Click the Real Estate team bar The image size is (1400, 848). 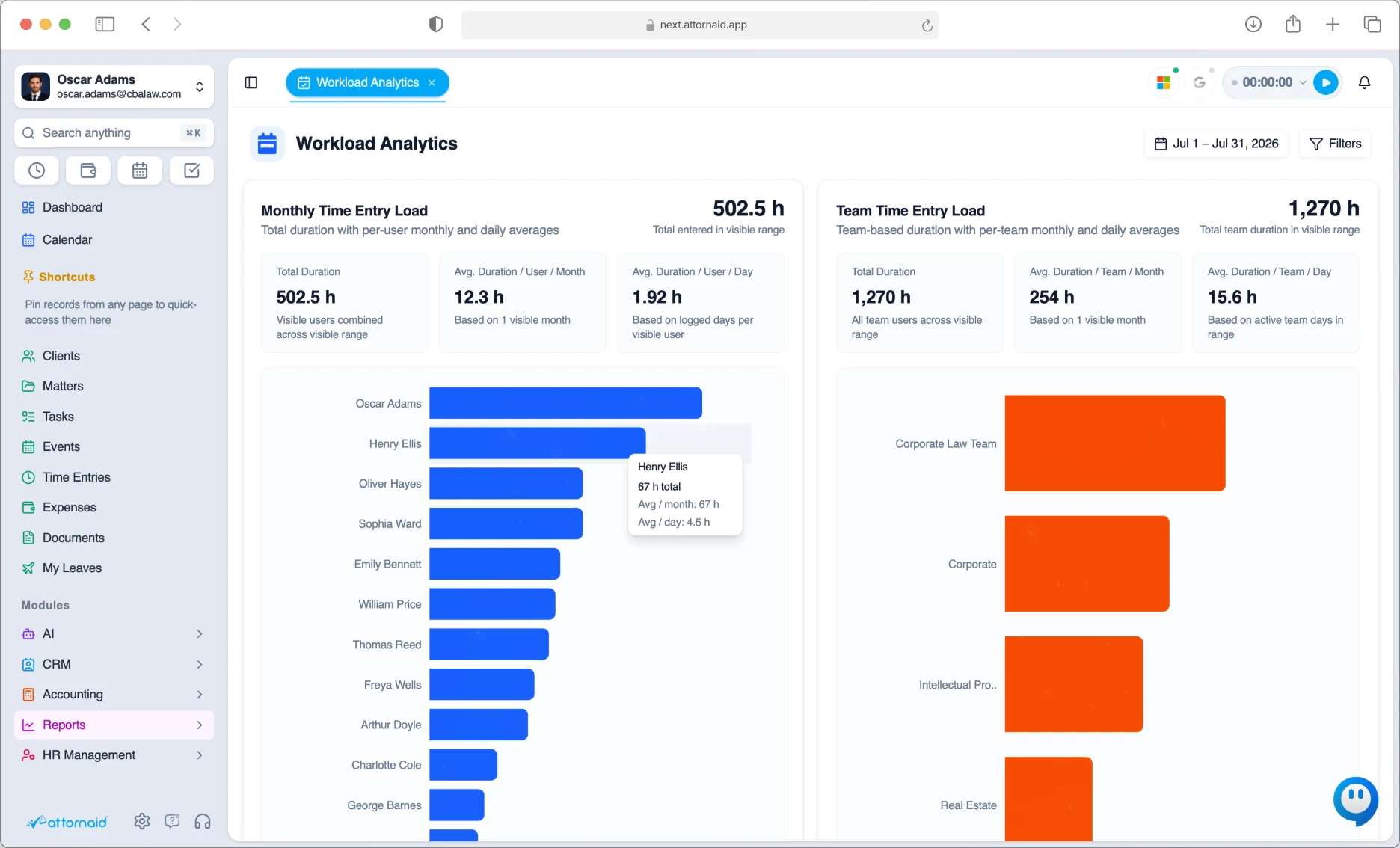(x=1049, y=799)
